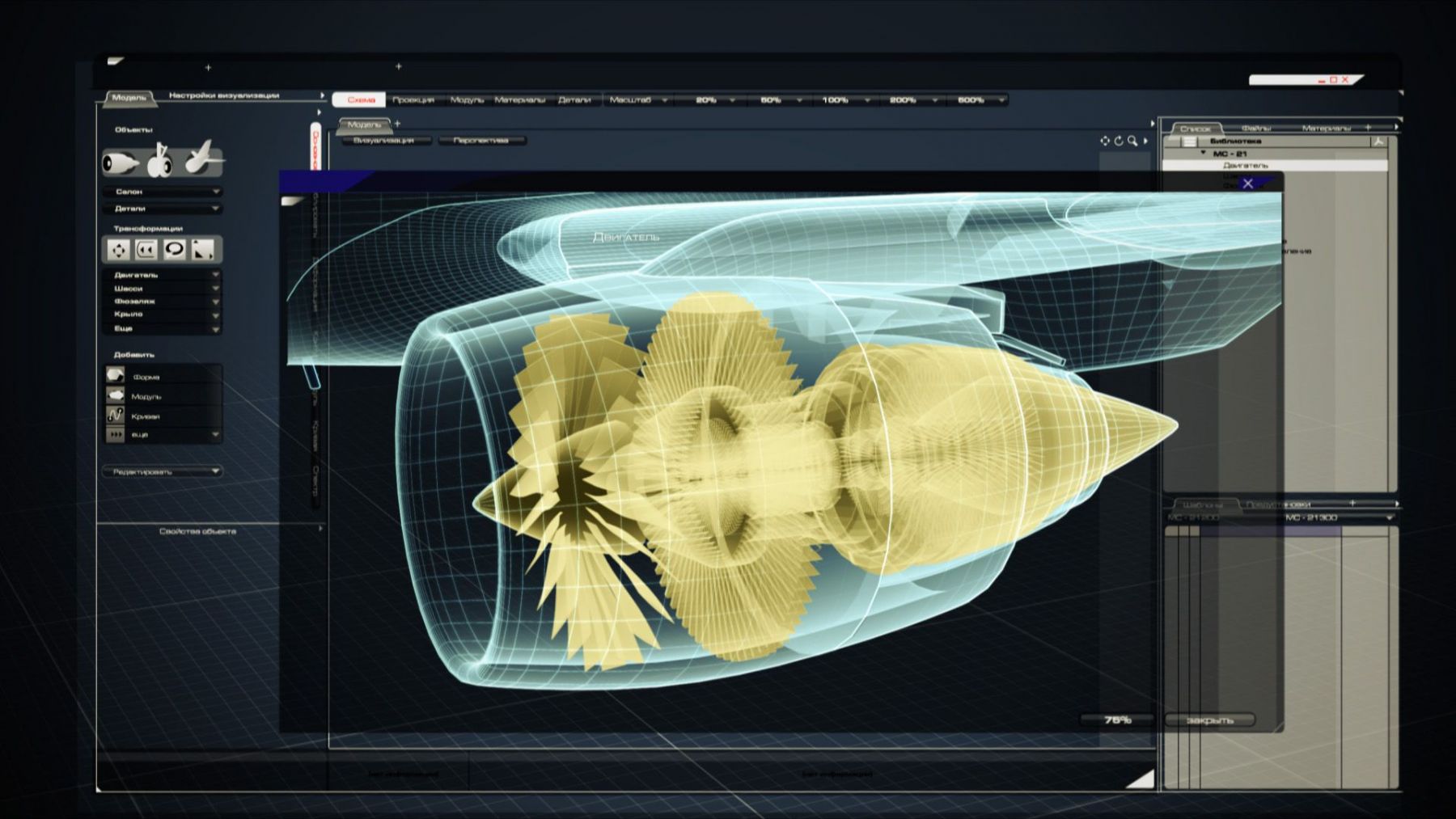Switch to the Файлы tab
The height and width of the screenshot is (819, 1456).
(x=1255, y=128)
